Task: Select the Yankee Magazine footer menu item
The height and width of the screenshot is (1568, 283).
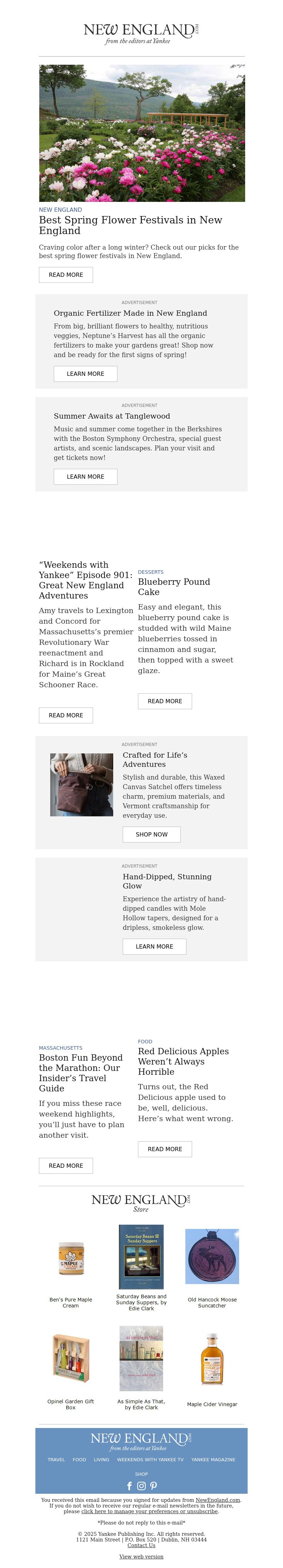Action: click(213, 1460)
